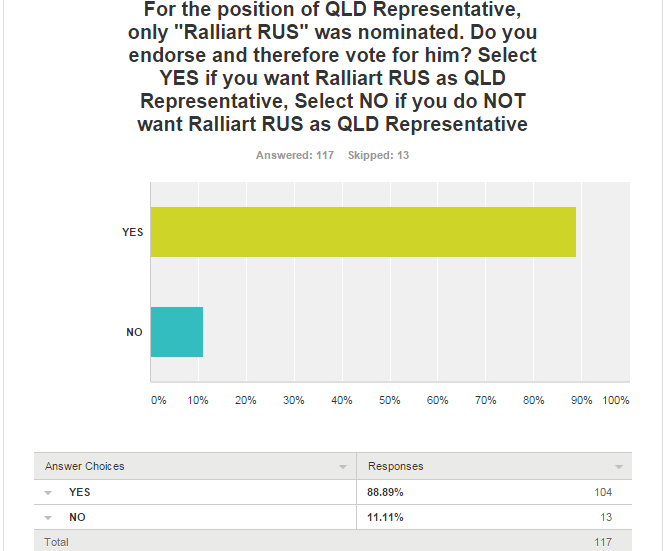Click the teal NO bar in chart
This screenshot has width=666, height=551.
177,332
